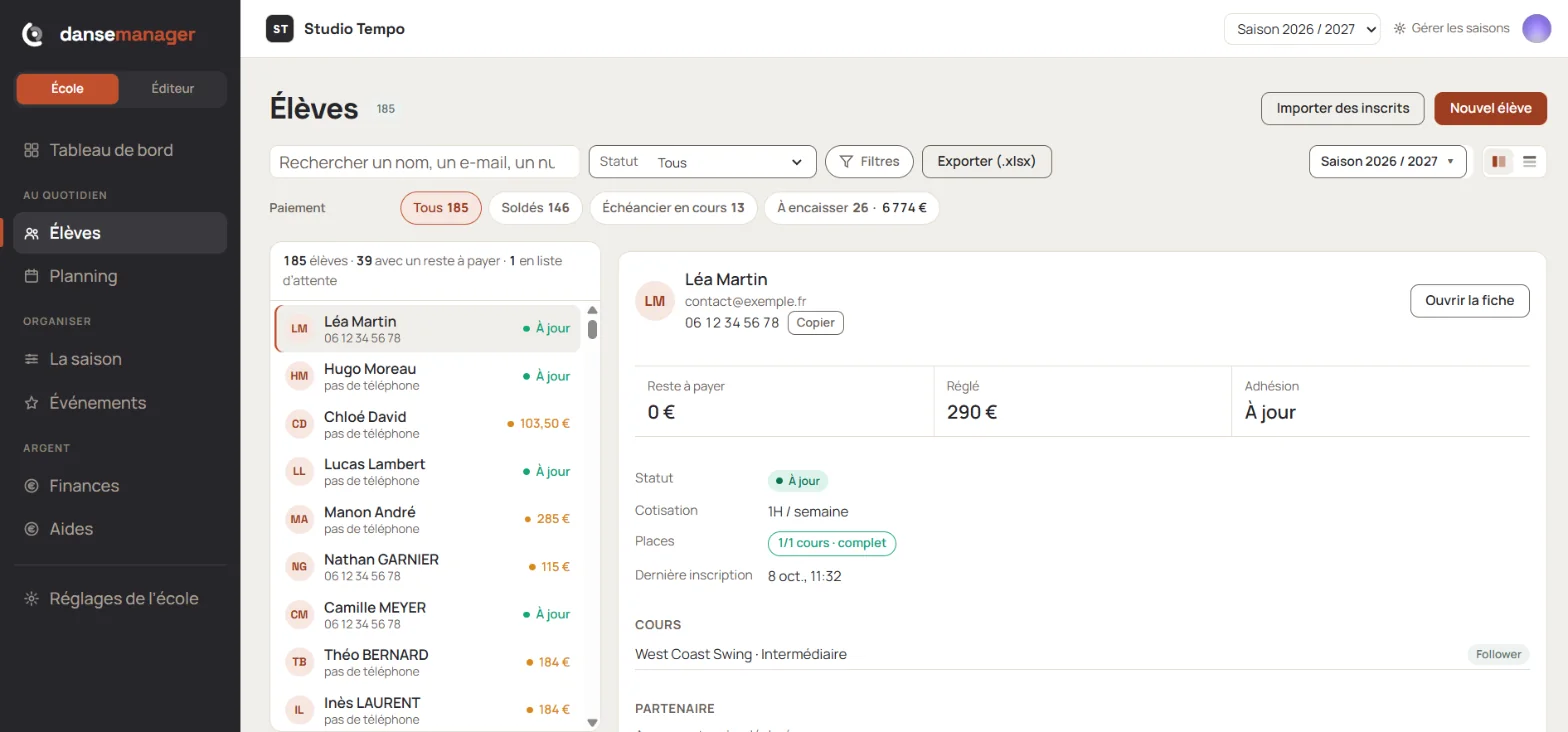This screenshot has height=732, width=1568.
Task: Click Importer des inscrits button
Action: coord(1343,108)
